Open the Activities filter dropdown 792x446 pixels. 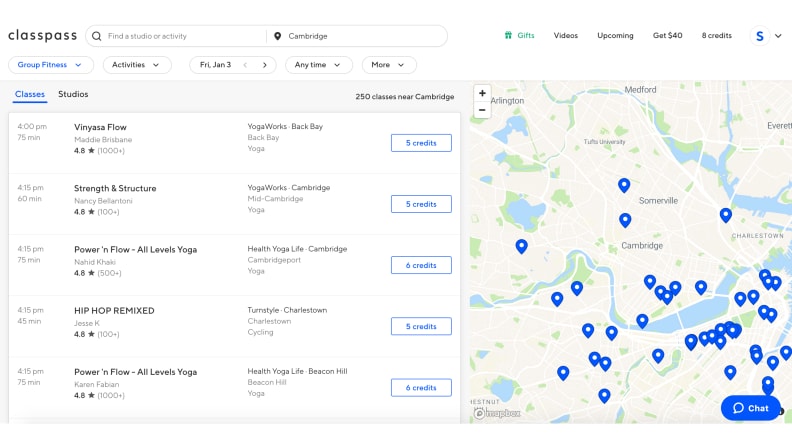[x=137, y=65]
